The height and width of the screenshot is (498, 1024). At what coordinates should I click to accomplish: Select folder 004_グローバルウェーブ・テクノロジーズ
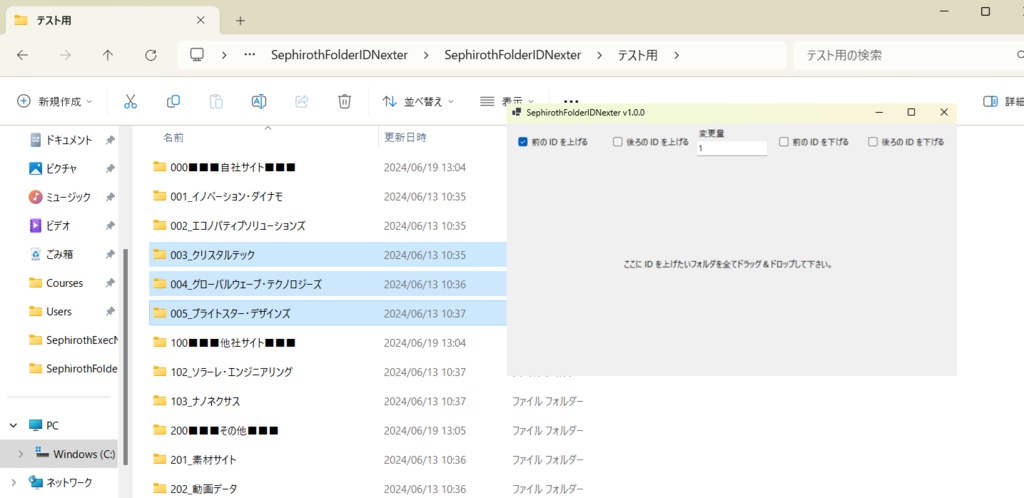point(328,284)
